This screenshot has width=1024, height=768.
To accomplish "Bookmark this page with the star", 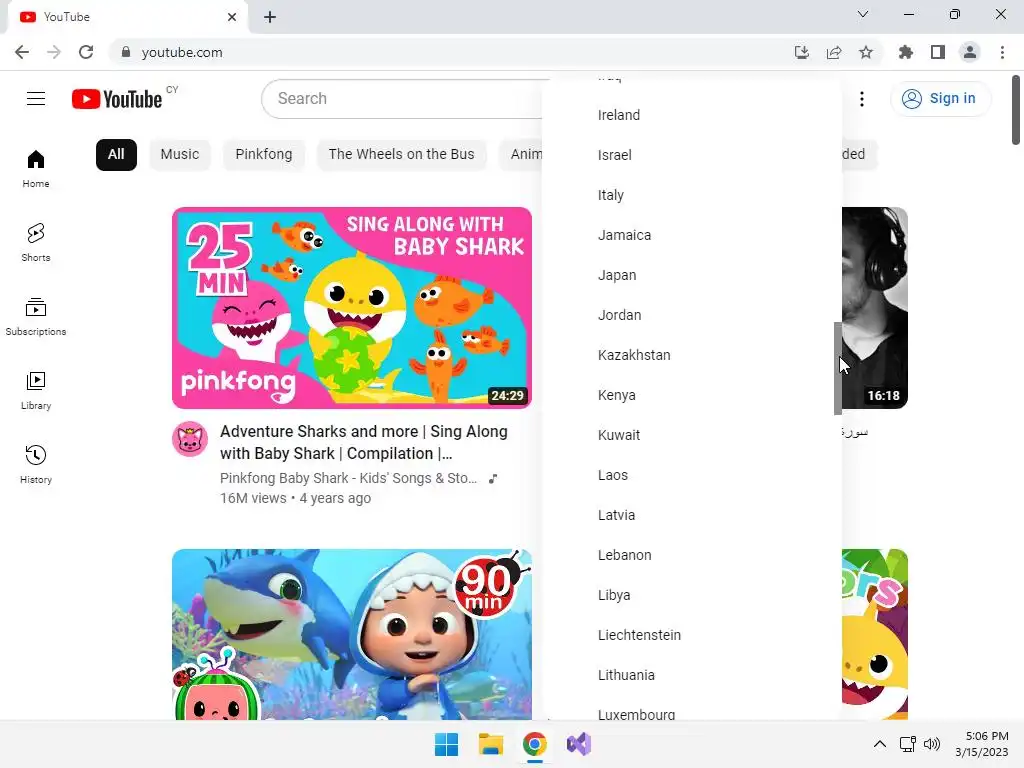I will pyautogui.click(x=866, y=52).
